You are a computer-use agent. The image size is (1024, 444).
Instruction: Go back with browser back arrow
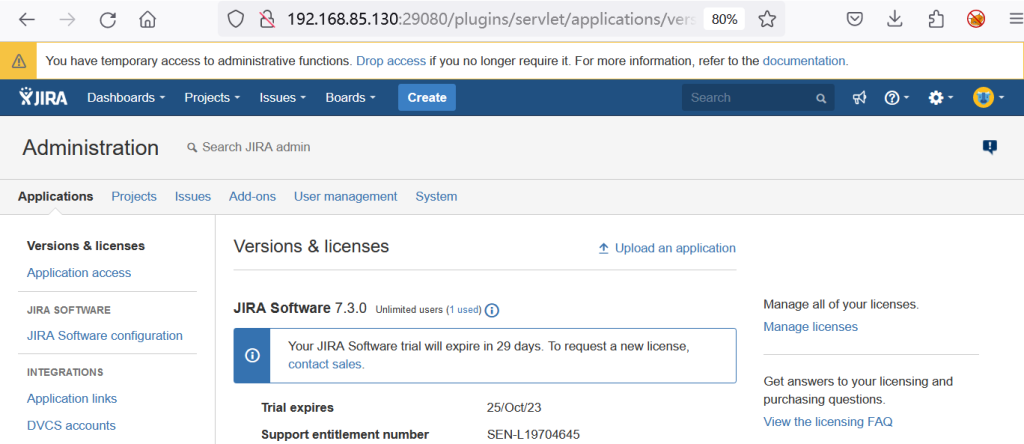point(27,20)
